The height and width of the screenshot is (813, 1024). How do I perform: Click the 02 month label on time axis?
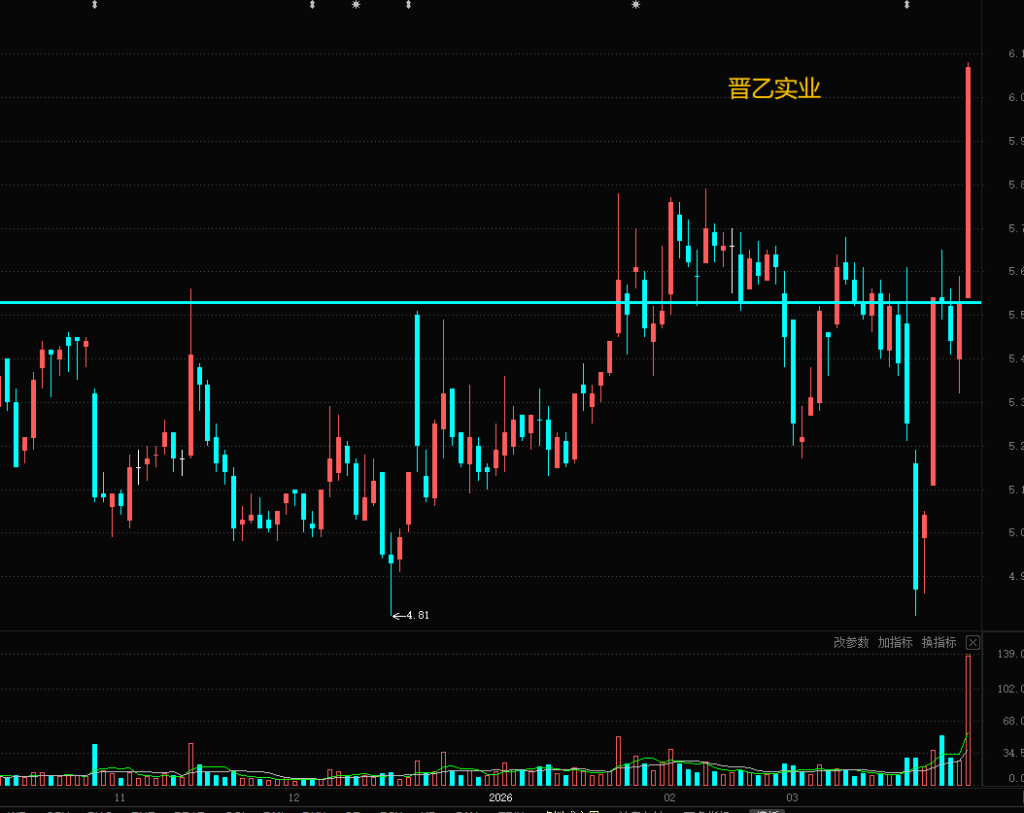pyautogui.click(x=669, y=798)
